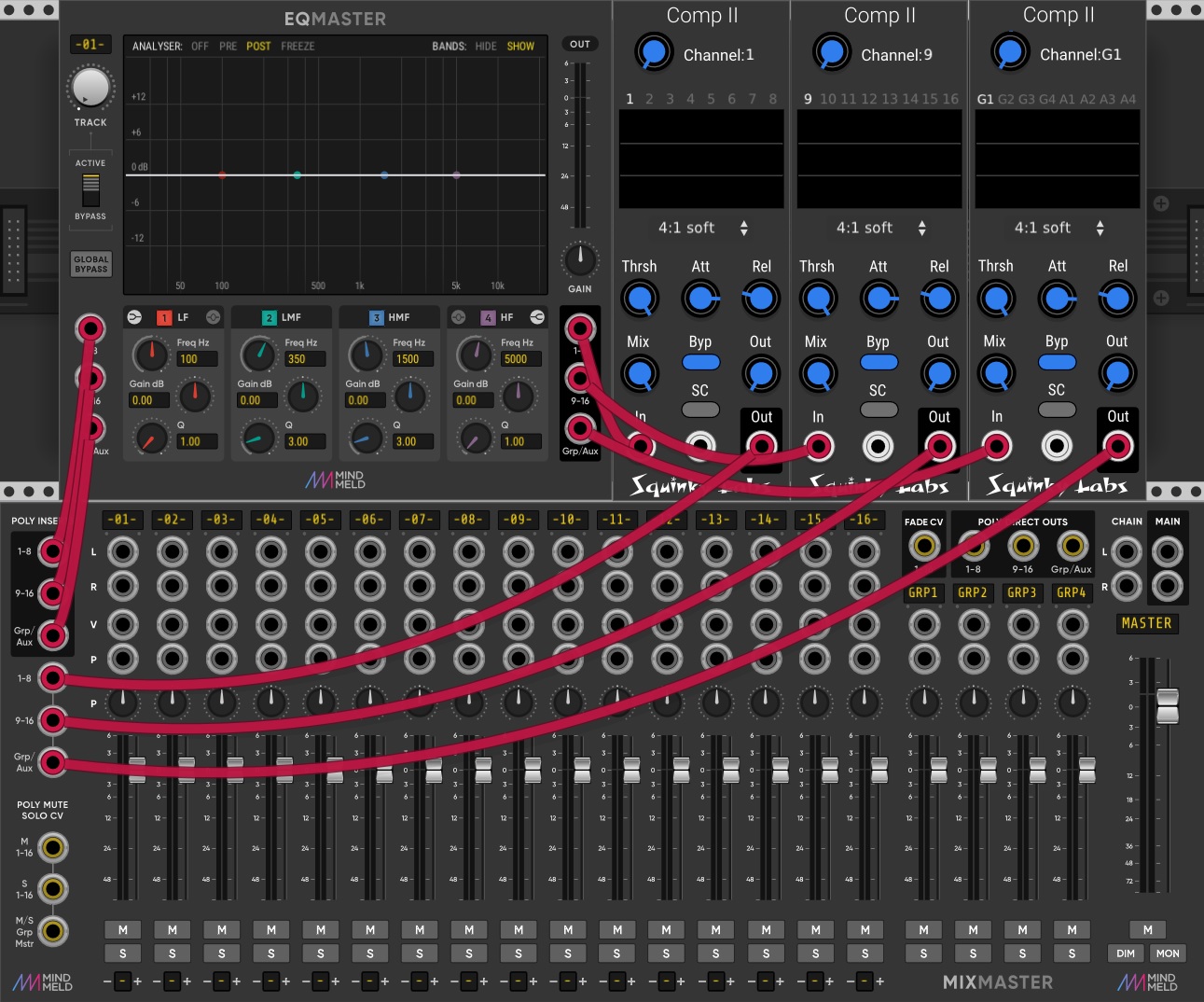Open the 4:1 soft ratio dropdown for Channel 9
The height and width of the screenshot is (1002, 1204).
tap(880, 228)
